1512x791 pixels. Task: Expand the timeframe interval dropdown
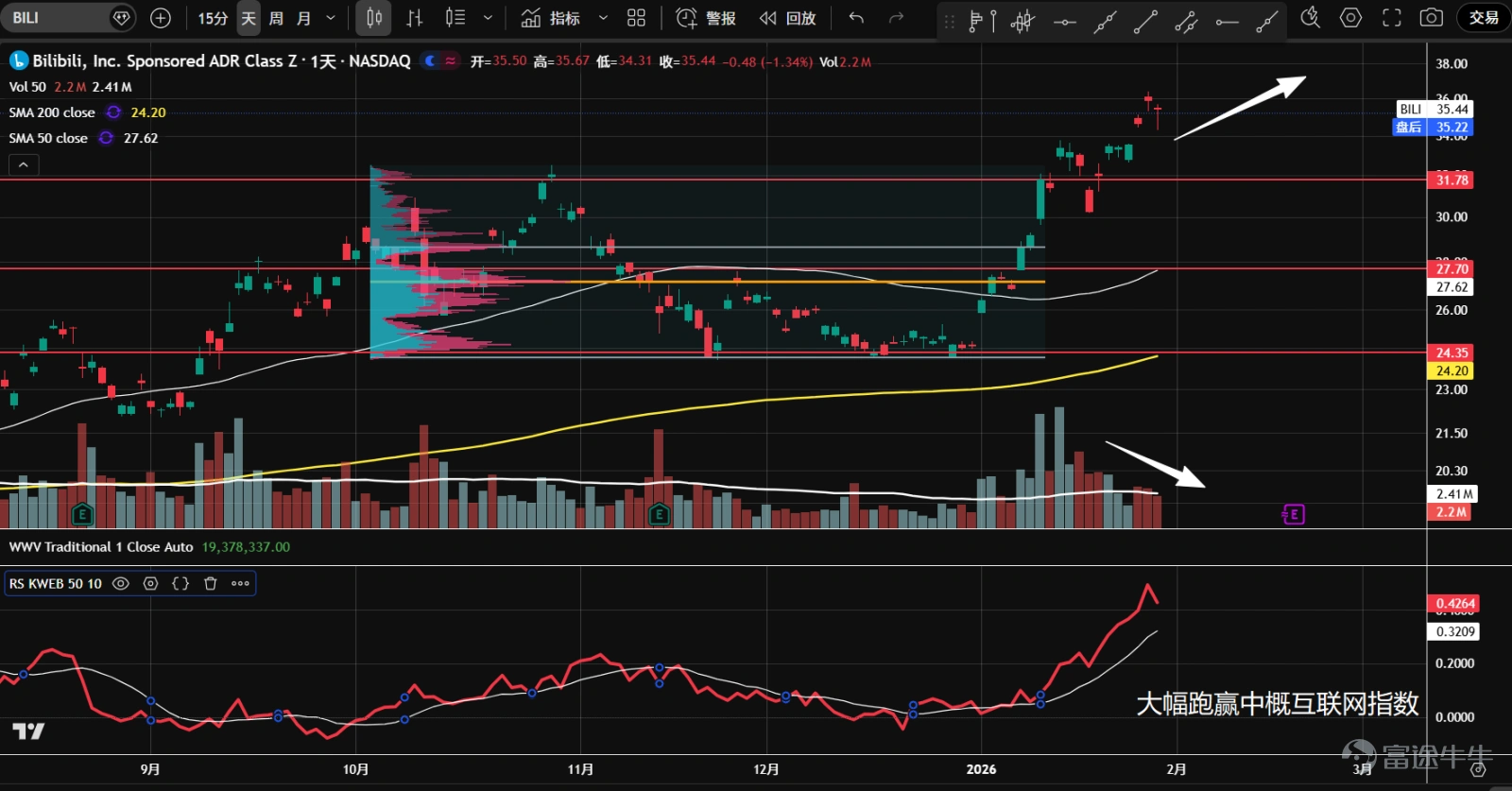pyautogui.click(x=331, y=18)
